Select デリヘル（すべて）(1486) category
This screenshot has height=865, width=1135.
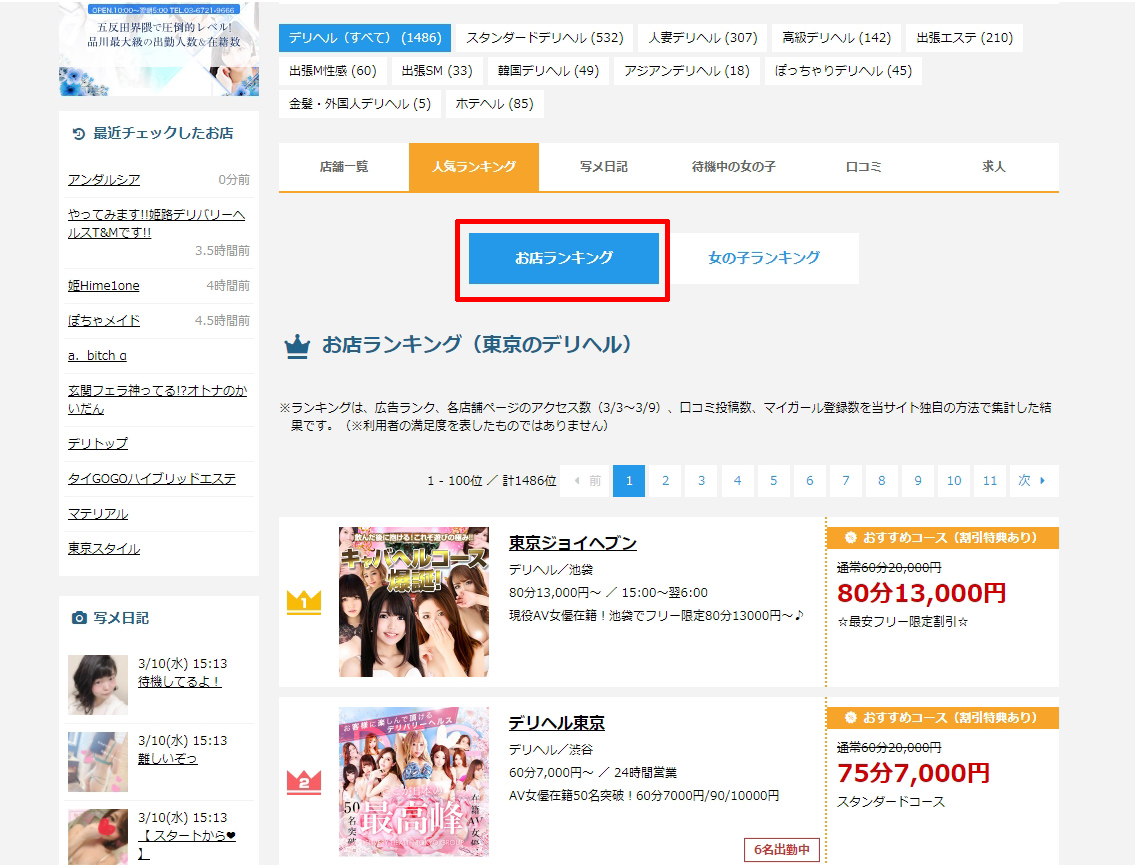[365, 38]
